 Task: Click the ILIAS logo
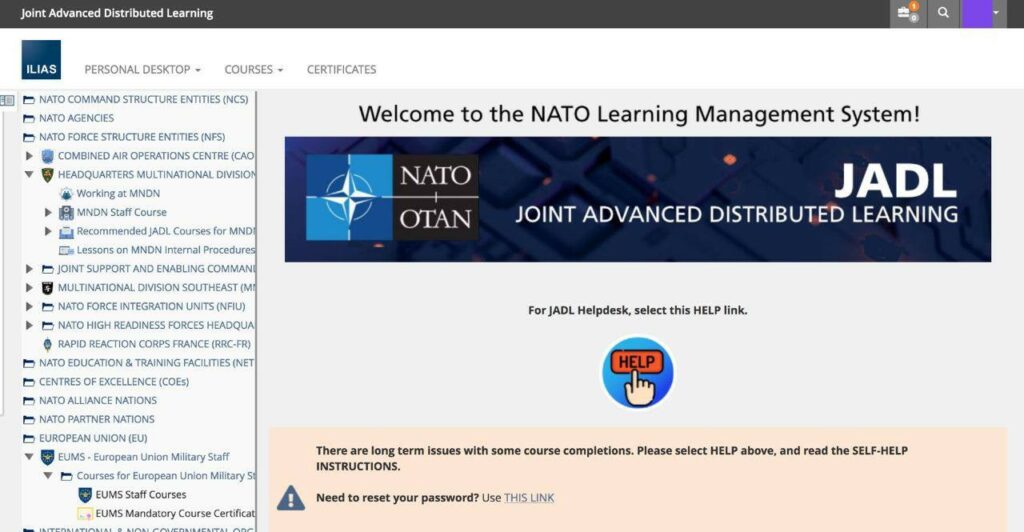(x=41, y=60)
